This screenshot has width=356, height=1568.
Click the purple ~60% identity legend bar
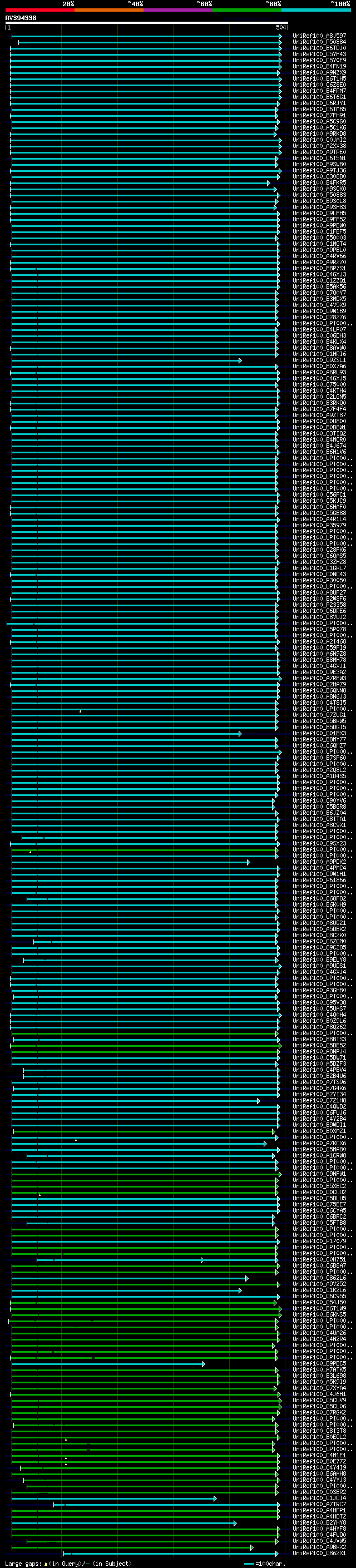click(x=179, y=10)
